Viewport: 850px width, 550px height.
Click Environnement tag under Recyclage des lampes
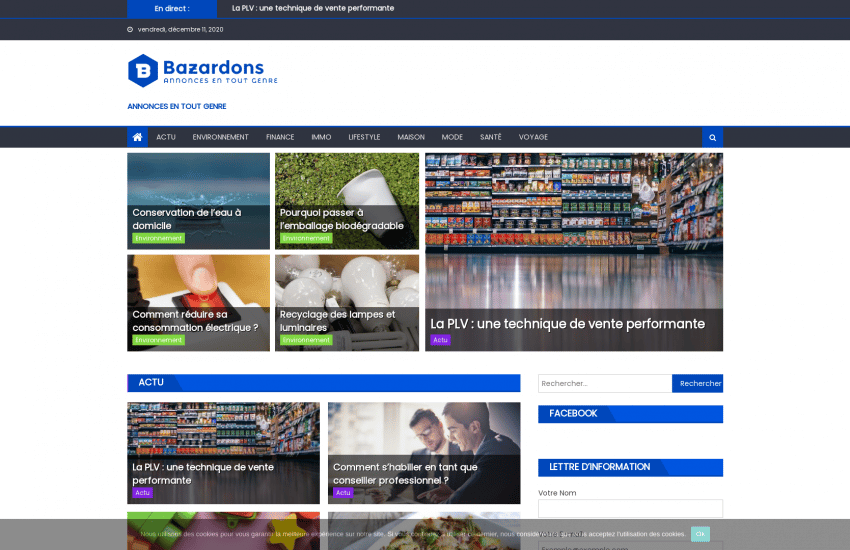(306, 340)
